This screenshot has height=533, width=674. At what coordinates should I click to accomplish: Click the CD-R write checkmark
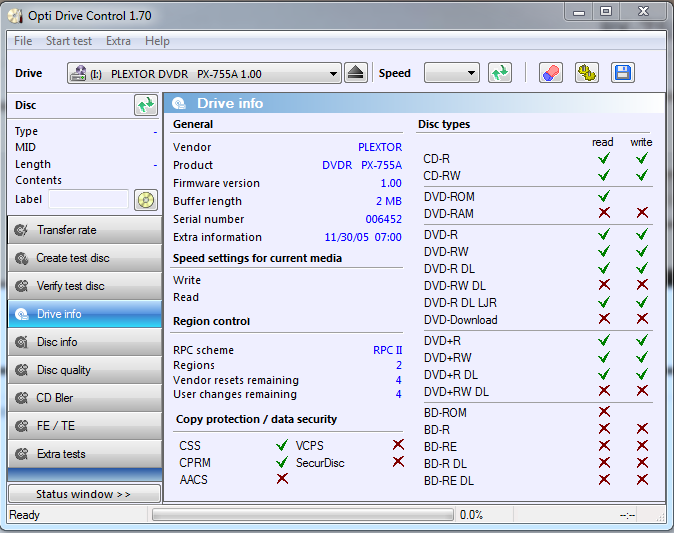click(x=642, y=158)
